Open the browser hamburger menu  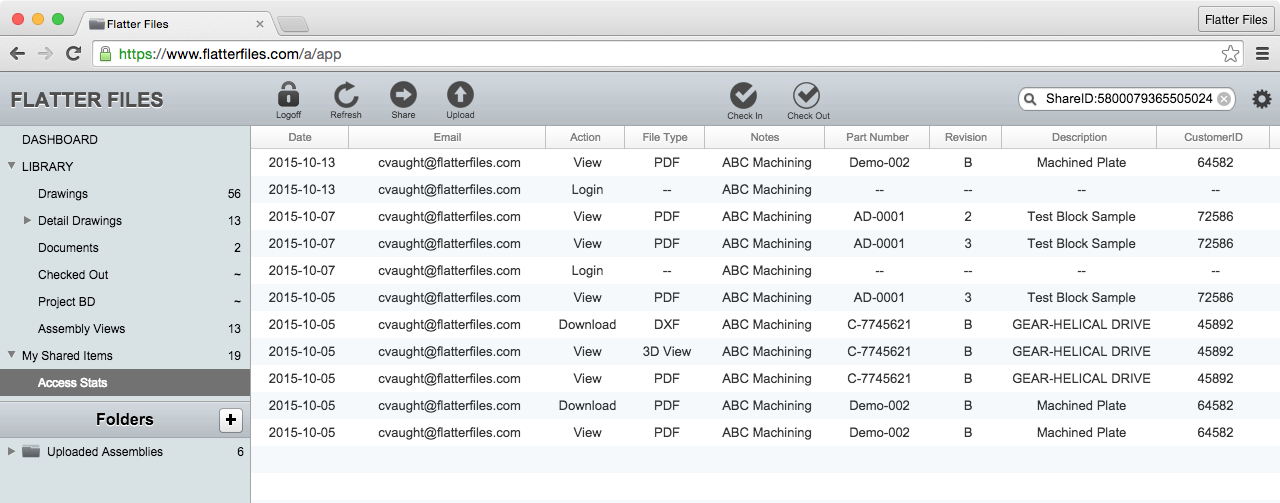click(1262, 54)
